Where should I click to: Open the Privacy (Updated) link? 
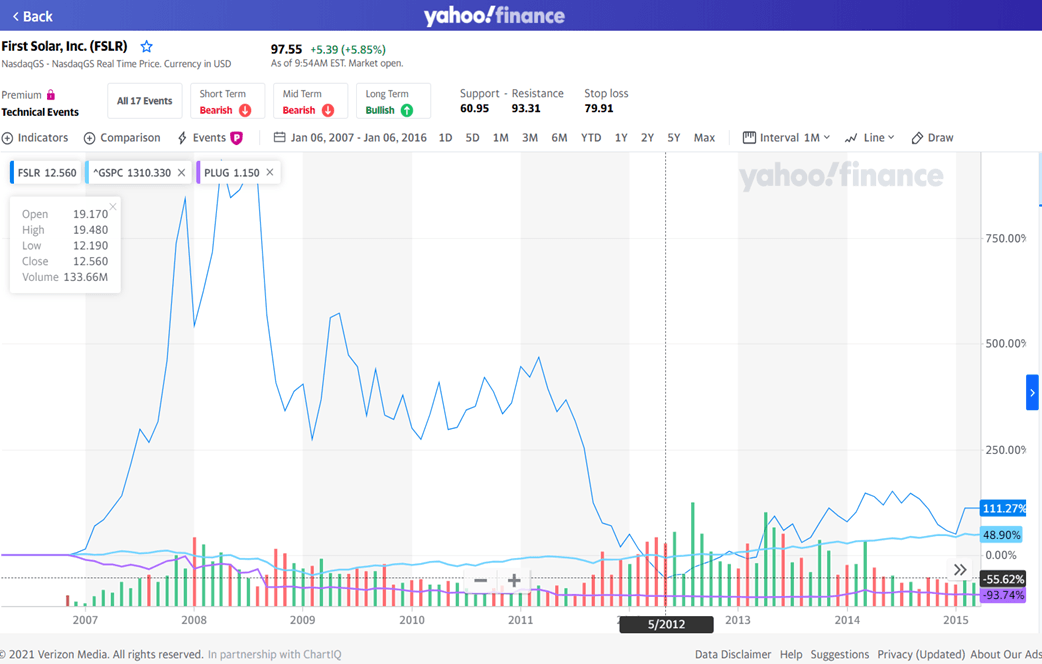tap(921, 655)
